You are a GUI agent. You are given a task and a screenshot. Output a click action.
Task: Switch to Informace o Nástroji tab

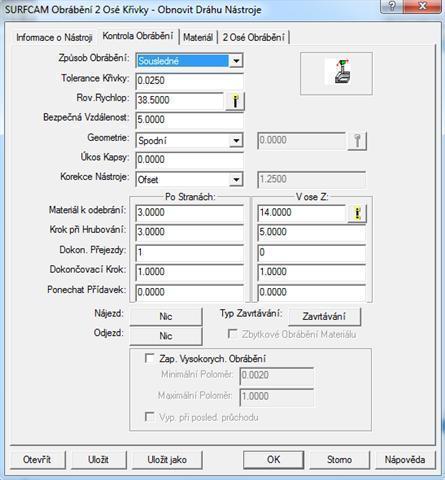pyautogui.click(x=54, y=37)
